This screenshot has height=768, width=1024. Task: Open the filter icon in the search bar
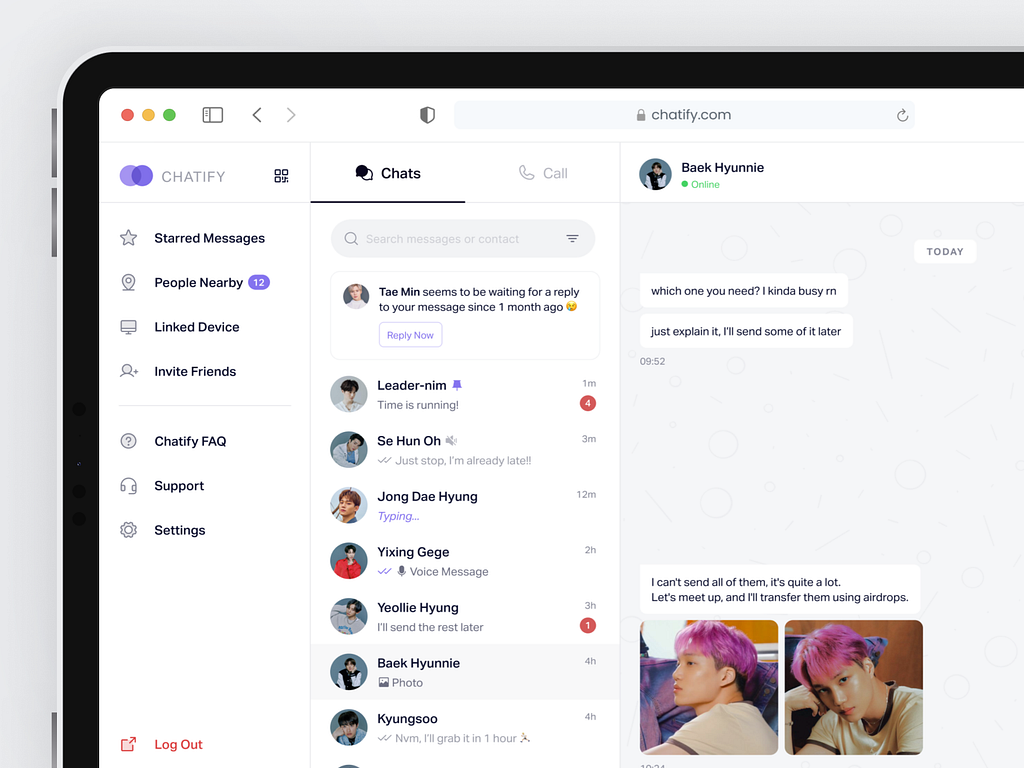(x=572, y=239)
